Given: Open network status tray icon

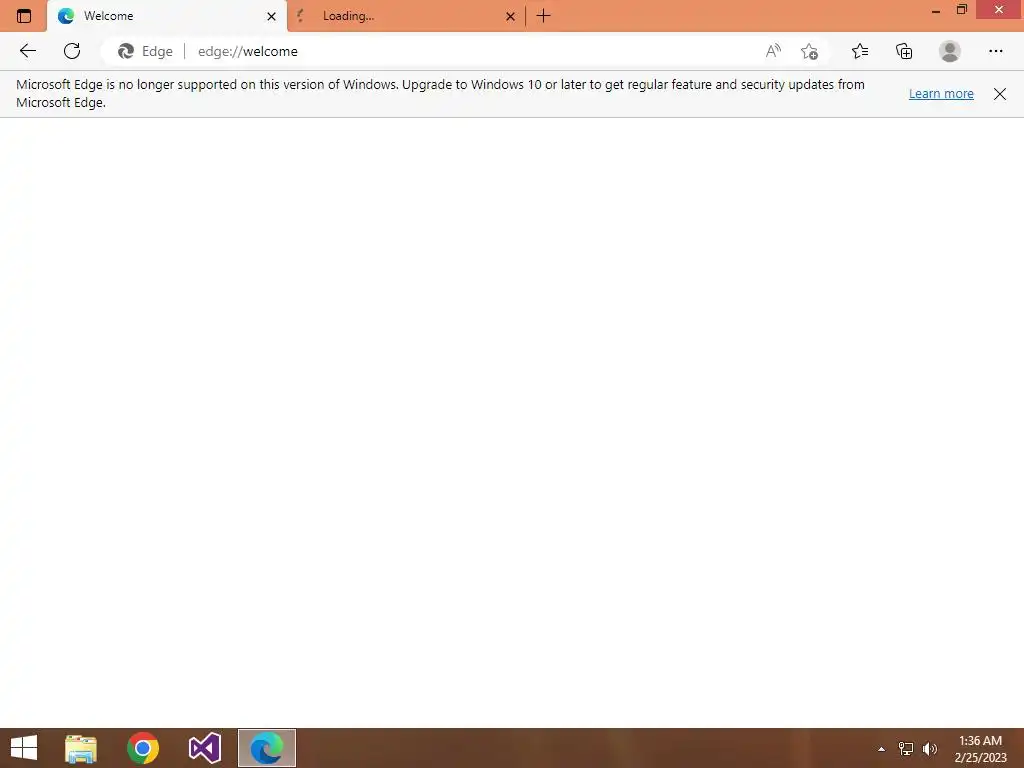Looking at the screenshot, I should coord(906,748).
